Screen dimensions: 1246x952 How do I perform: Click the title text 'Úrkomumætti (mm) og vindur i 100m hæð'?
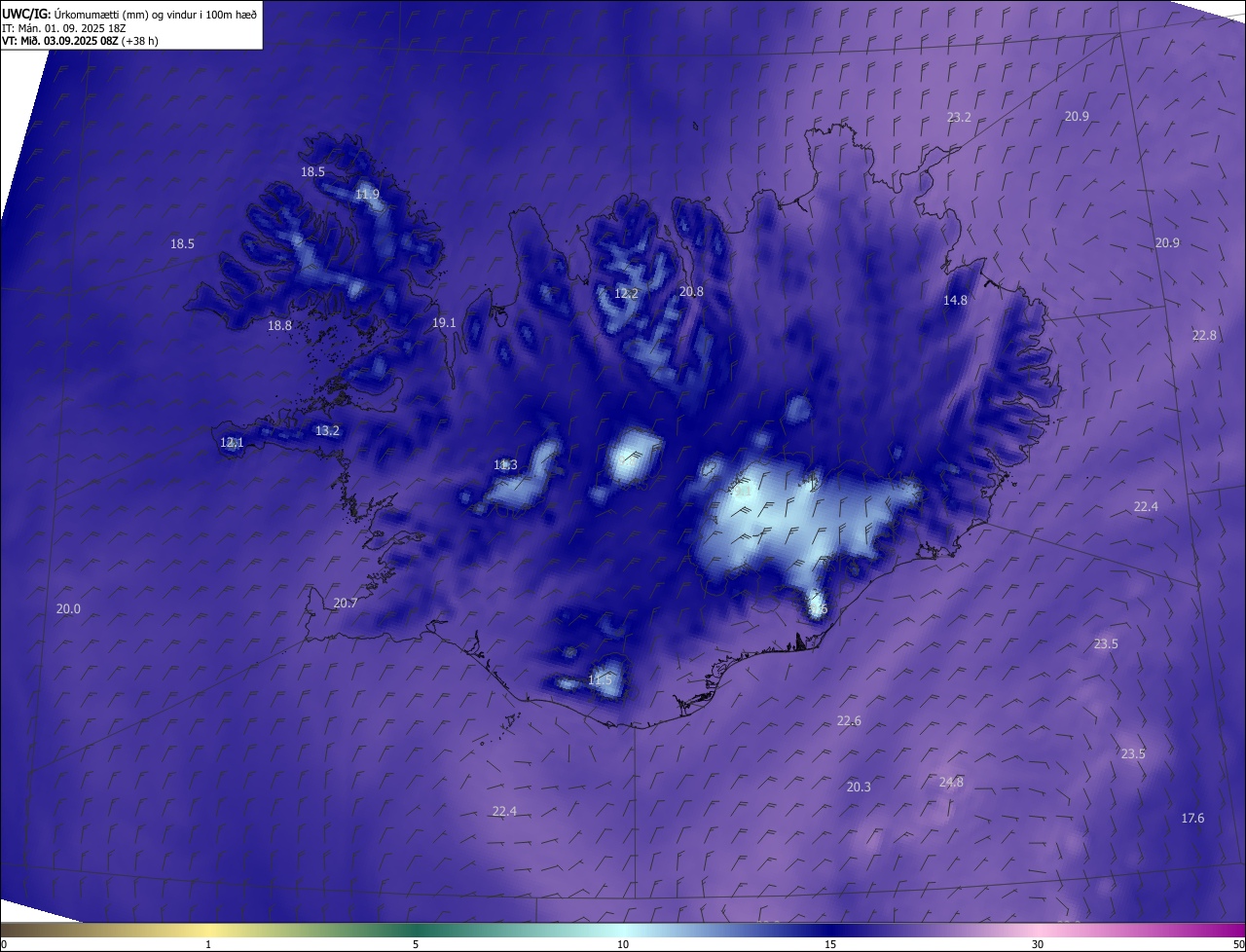pyautogui.click(x=157, y=15)
